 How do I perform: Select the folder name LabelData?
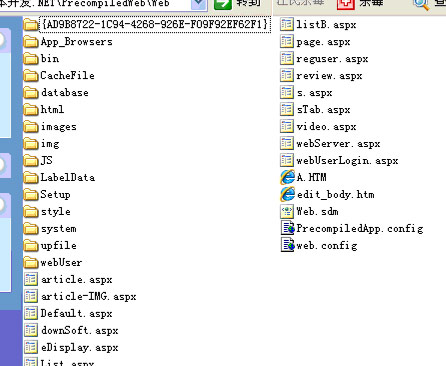point(67,178)
